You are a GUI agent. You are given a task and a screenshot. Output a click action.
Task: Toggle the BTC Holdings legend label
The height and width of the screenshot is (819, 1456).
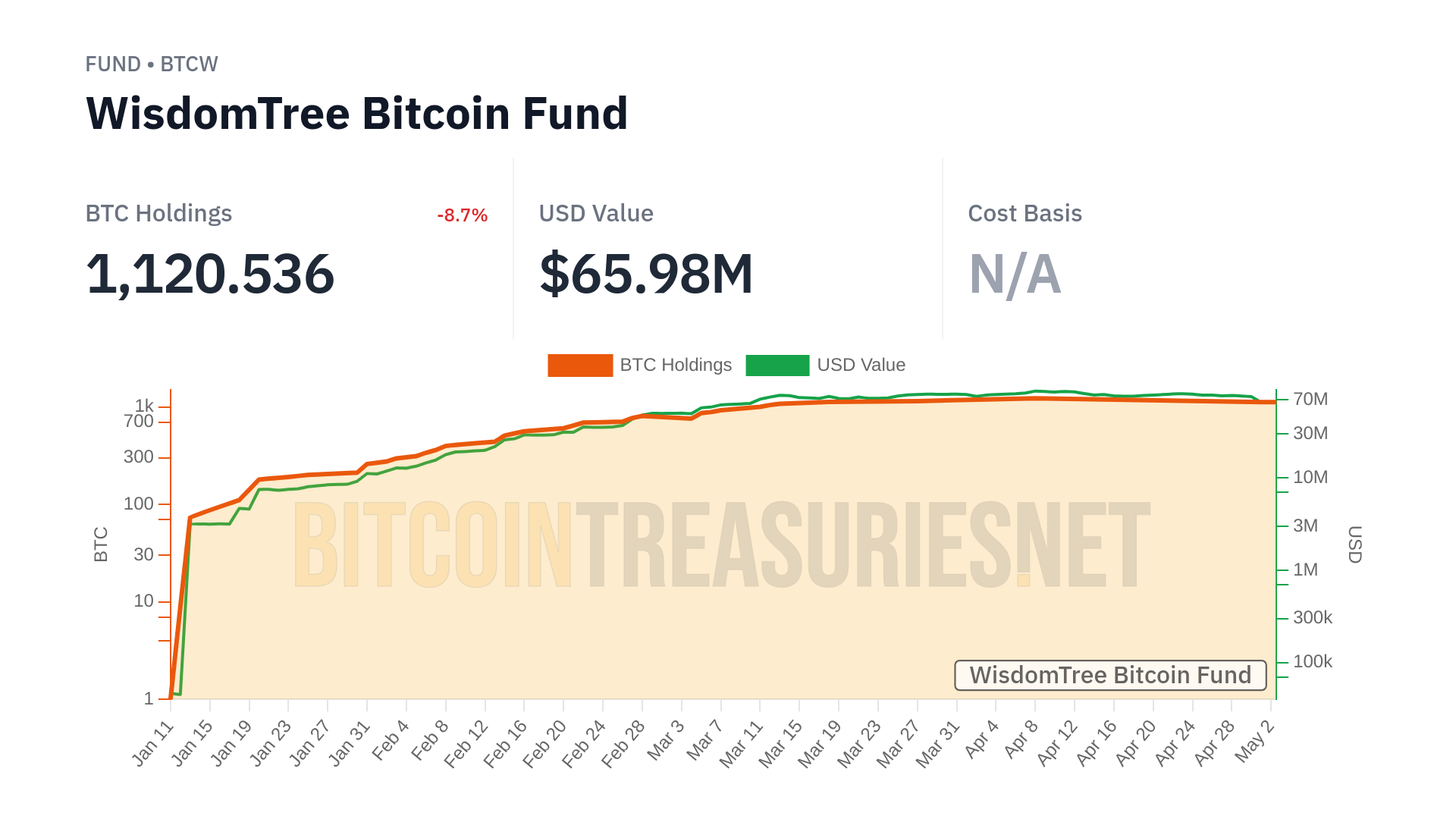[676, 366]
